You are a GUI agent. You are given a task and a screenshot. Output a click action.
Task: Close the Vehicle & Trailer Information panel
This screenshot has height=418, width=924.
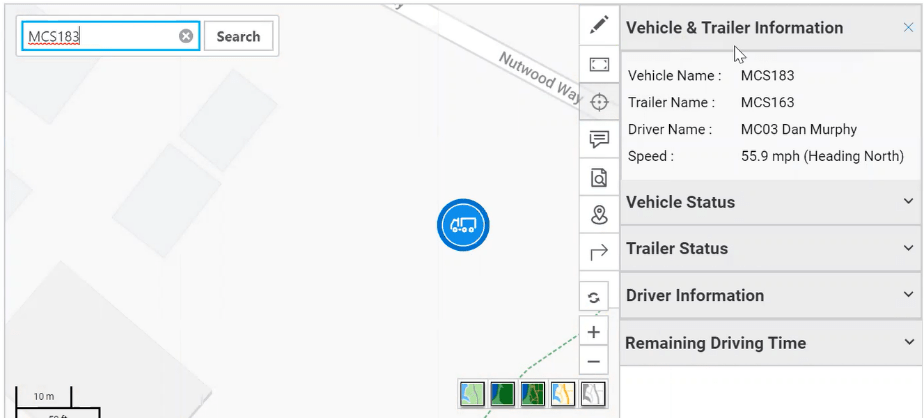point(908,28)
